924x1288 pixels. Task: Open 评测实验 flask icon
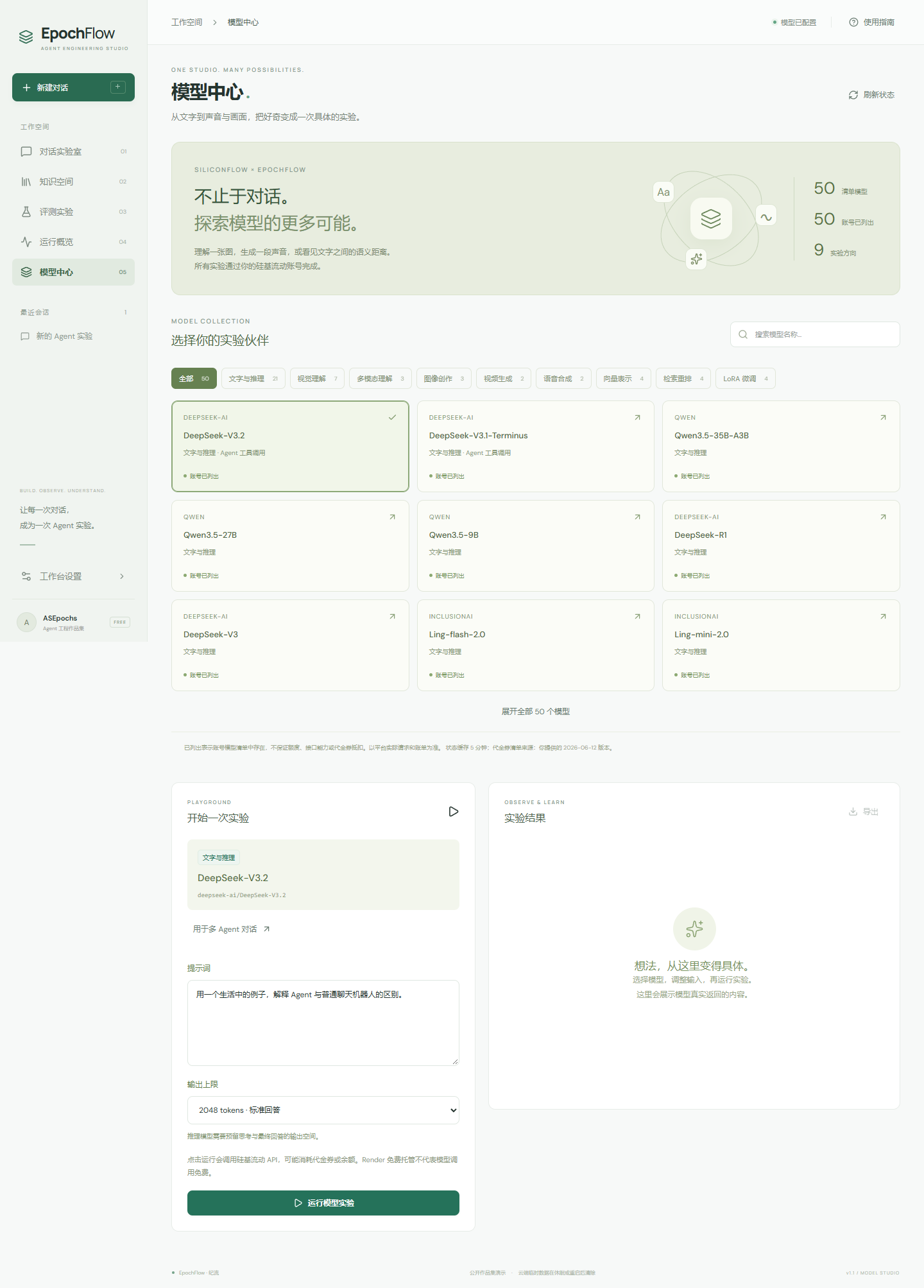click(x=26, y=212)
